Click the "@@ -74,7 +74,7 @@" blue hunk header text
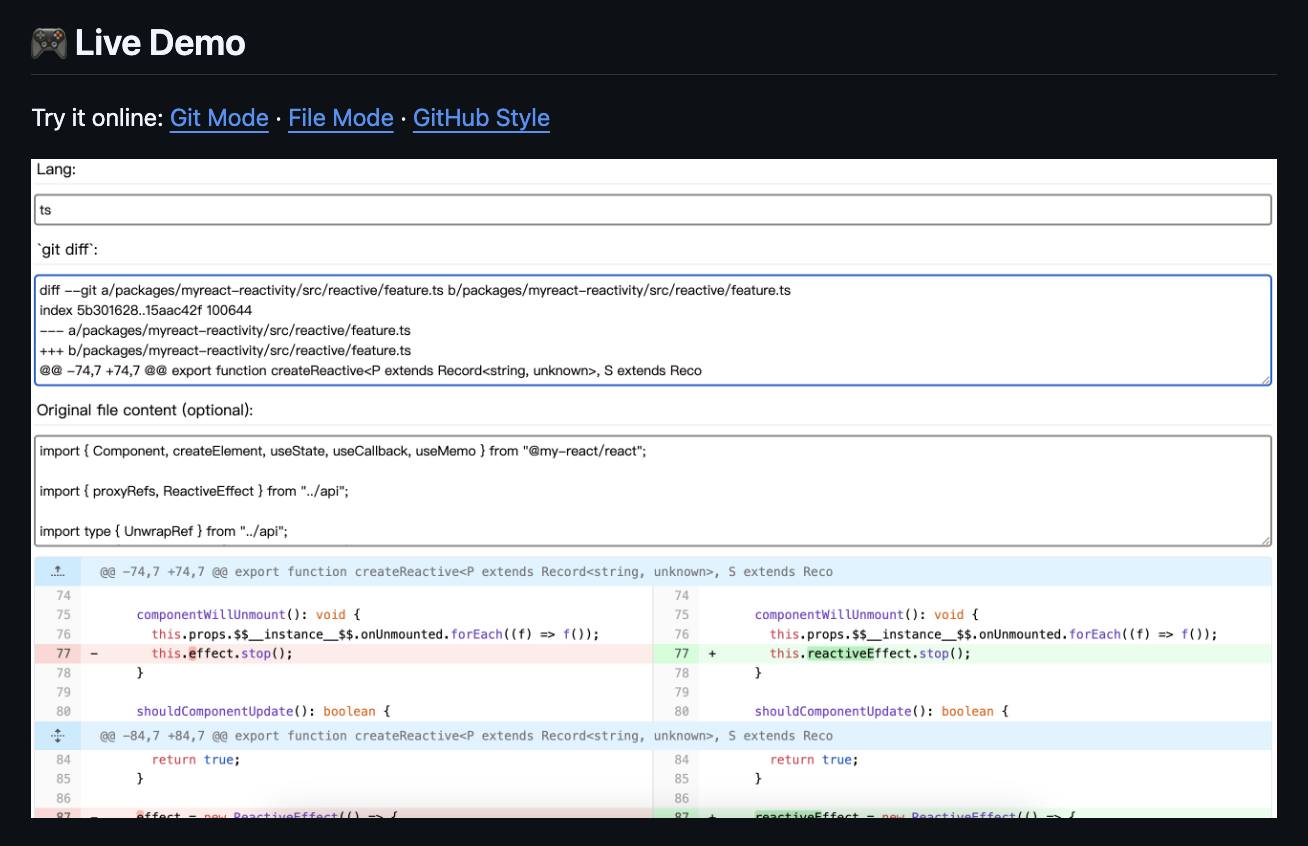Image resolution: width=1308 pixels, height=846 pixels. [x=466, y=572]
